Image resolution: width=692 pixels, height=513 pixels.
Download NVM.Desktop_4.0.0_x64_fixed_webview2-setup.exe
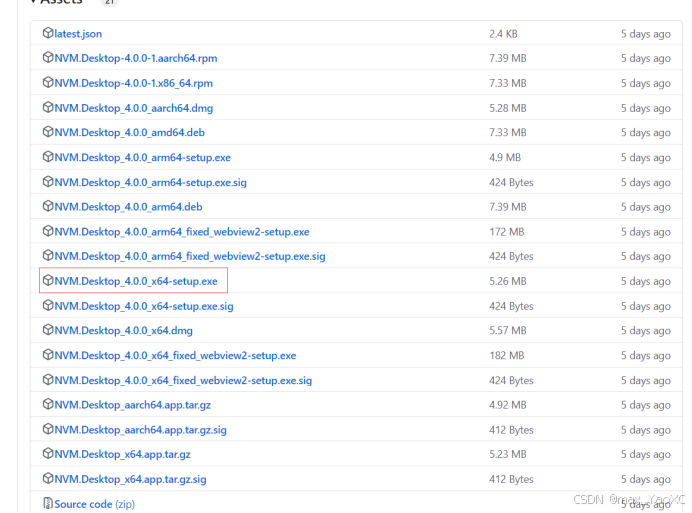175,355
